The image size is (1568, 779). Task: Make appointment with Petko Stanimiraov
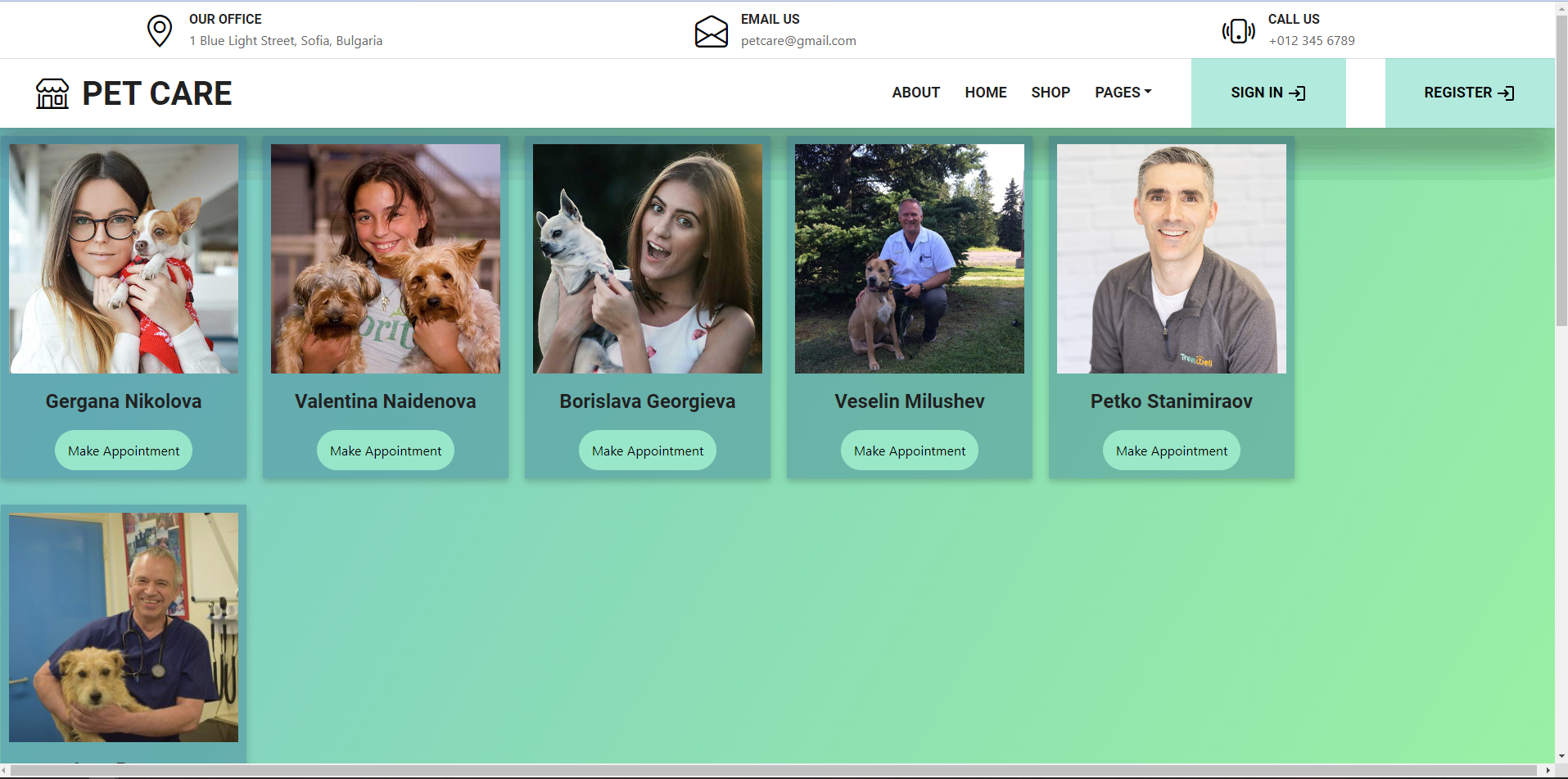1172,451
